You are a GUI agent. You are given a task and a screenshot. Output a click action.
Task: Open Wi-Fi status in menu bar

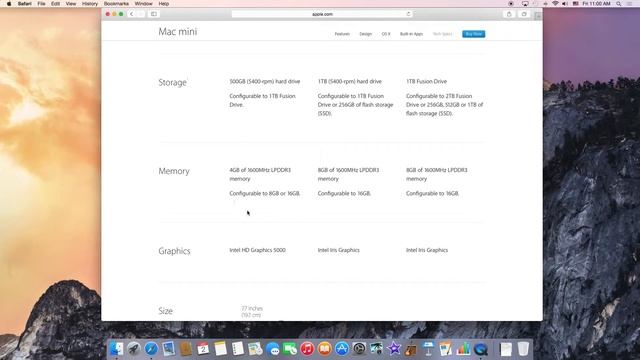[x=555, y=4]
